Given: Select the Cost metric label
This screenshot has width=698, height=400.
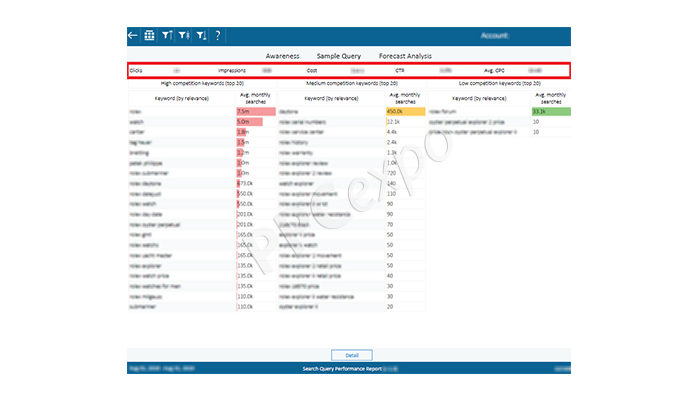Looking at the screenshot, I should click(312, 70).
